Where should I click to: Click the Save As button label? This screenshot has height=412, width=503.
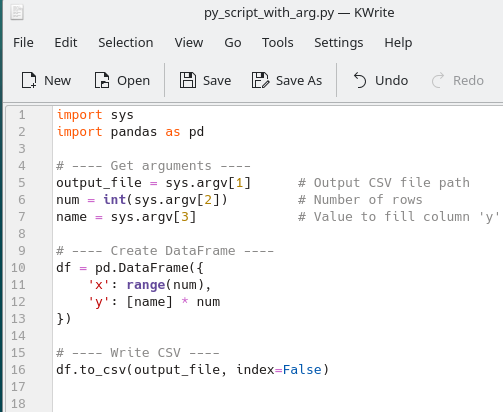pos(299,81)
